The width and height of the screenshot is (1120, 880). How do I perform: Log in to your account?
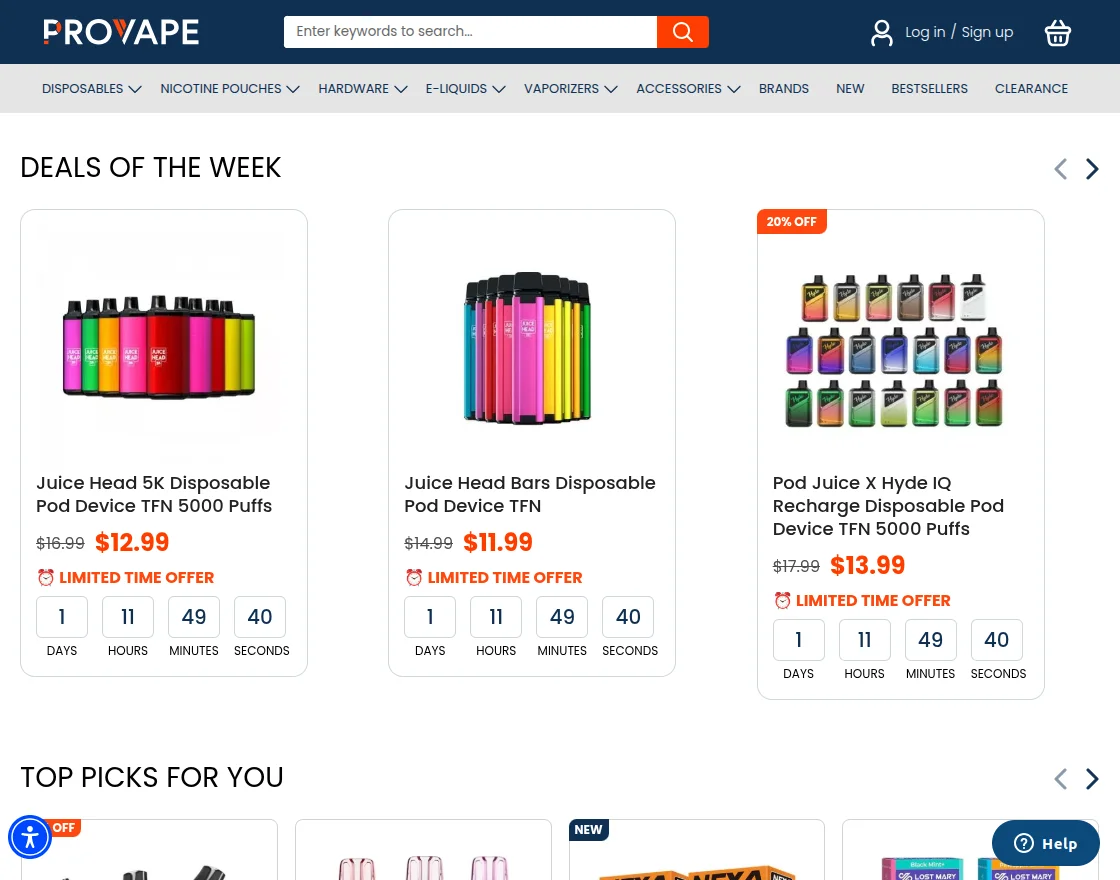click(x=925, y=32)
